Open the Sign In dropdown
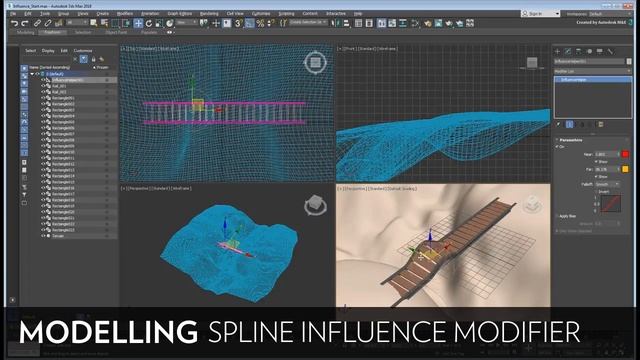The image size is (640, 360). (540, 13)
